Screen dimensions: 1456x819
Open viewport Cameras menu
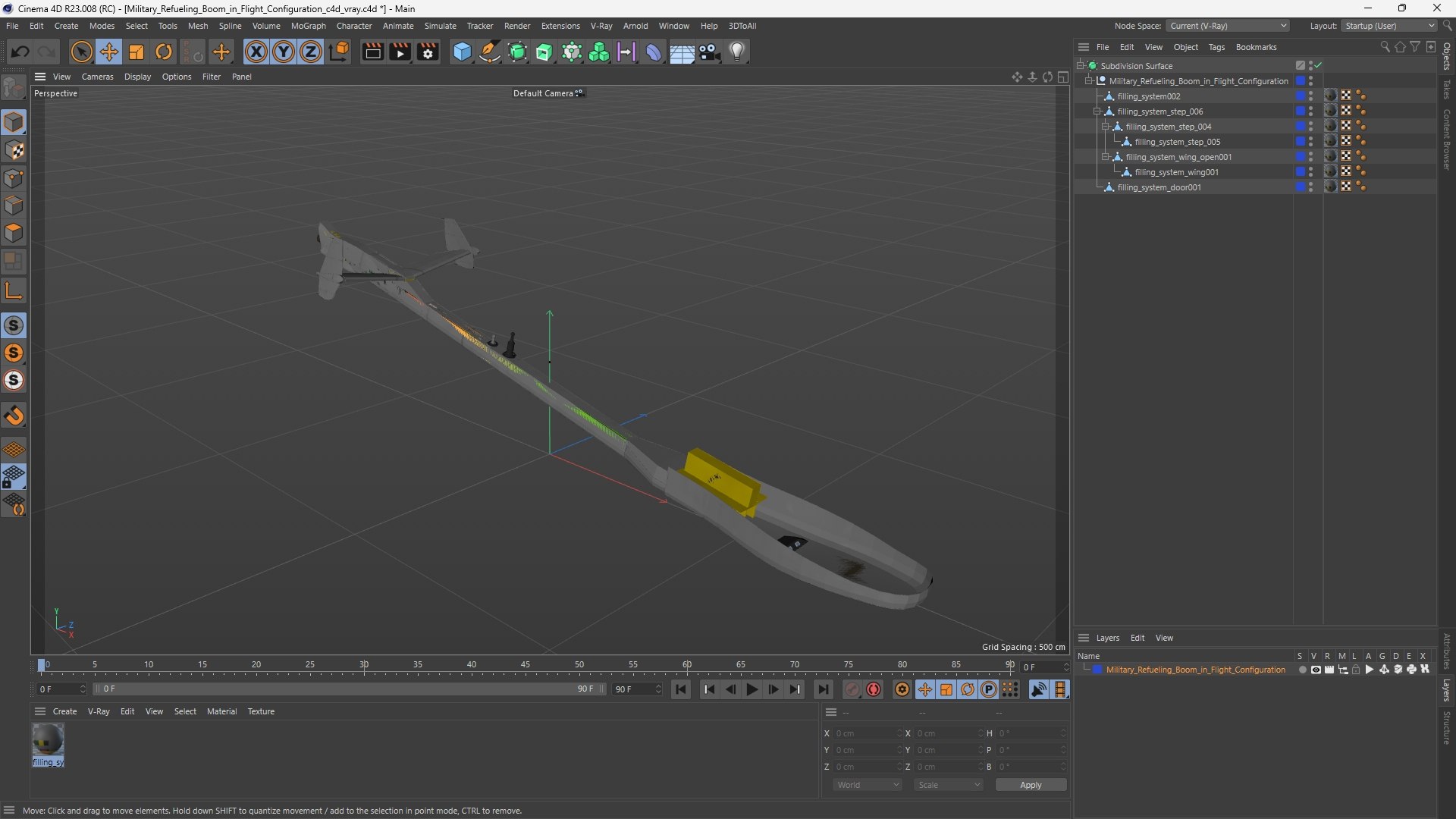point(97,77)
